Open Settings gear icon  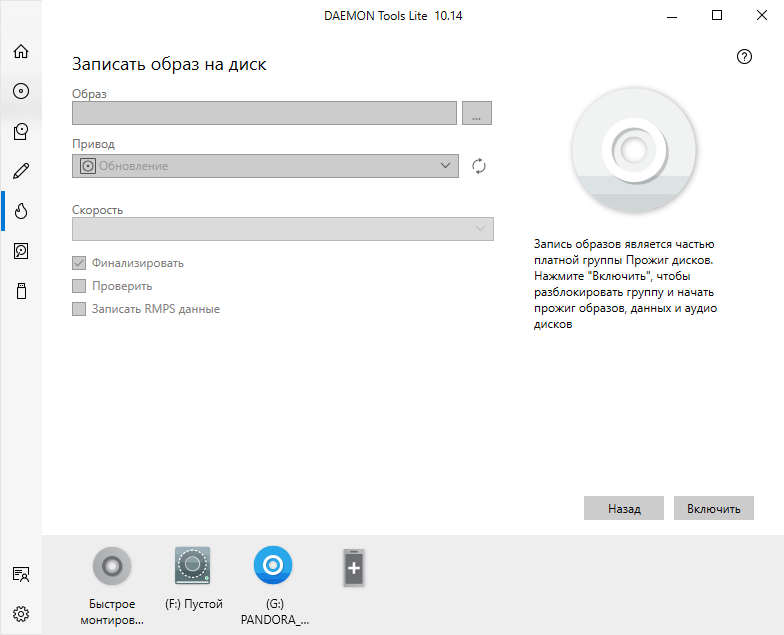click(21, 614)
